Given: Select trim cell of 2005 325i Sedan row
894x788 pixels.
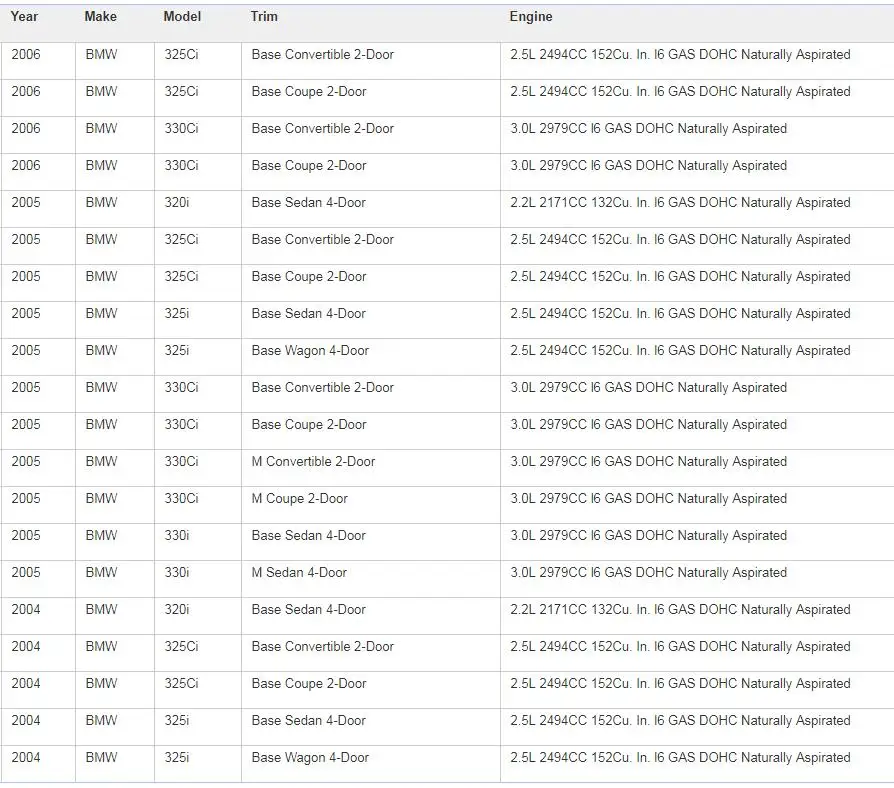Looking at the screenshot, I should pyautogui.click(x=371, y=320).
